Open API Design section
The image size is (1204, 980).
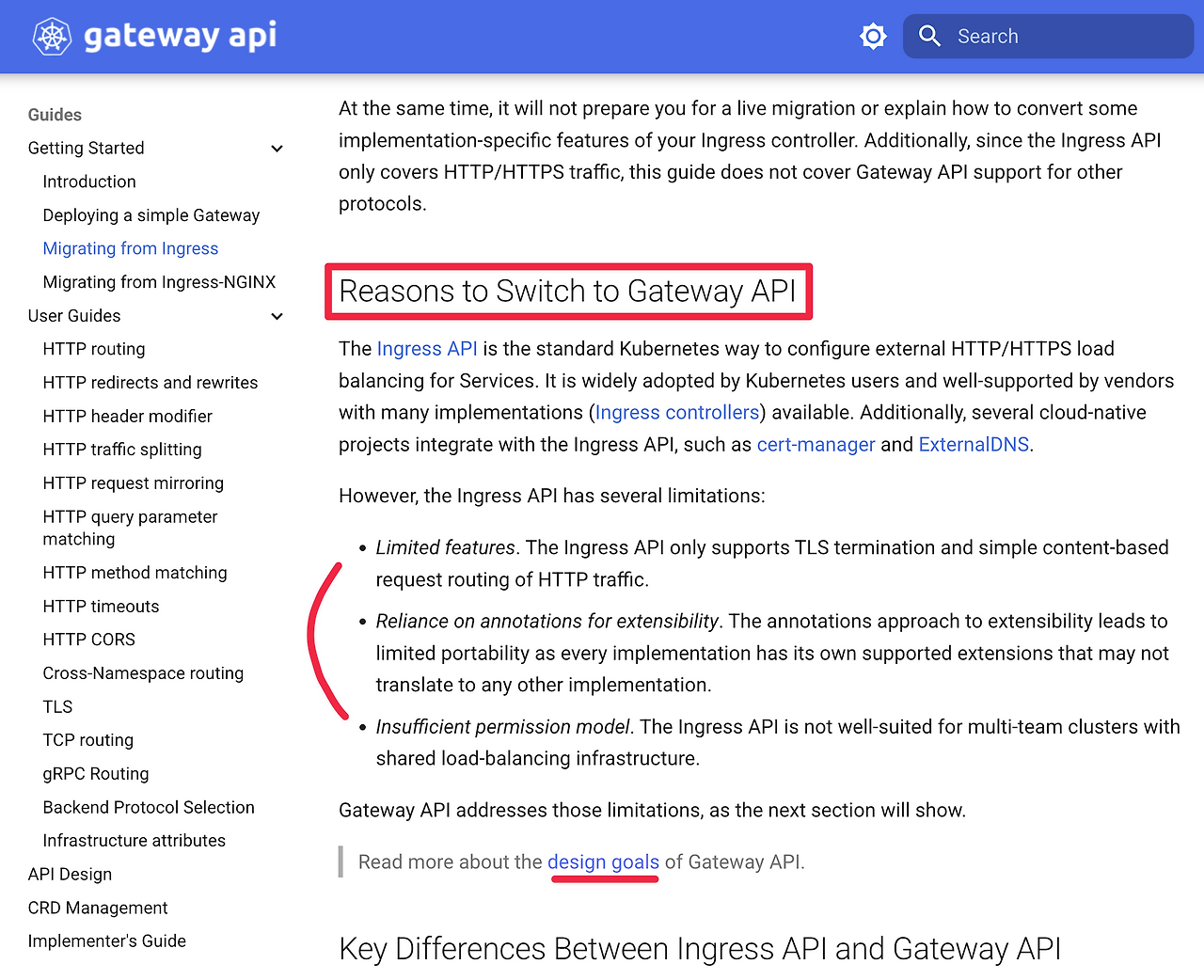(x=70, y=875)
